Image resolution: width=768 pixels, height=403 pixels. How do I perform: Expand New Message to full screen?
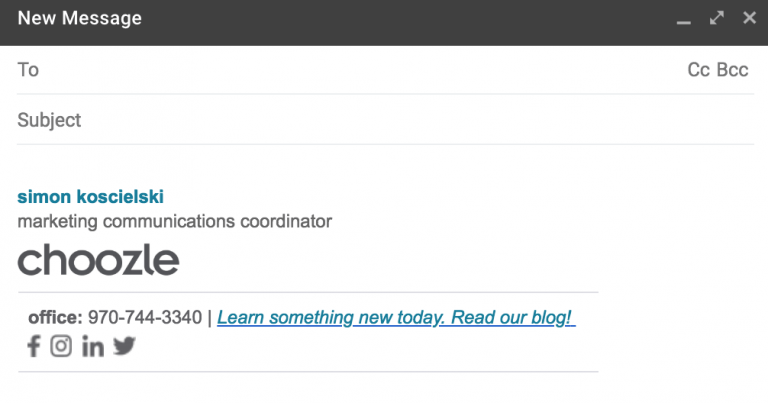tap(717, 18)
